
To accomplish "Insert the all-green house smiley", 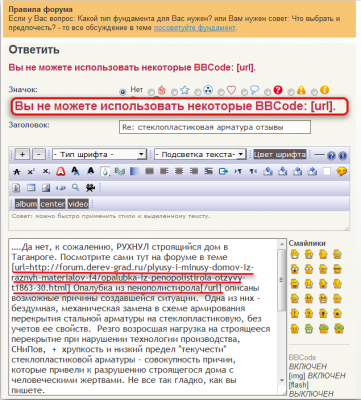I will (309, 329).
